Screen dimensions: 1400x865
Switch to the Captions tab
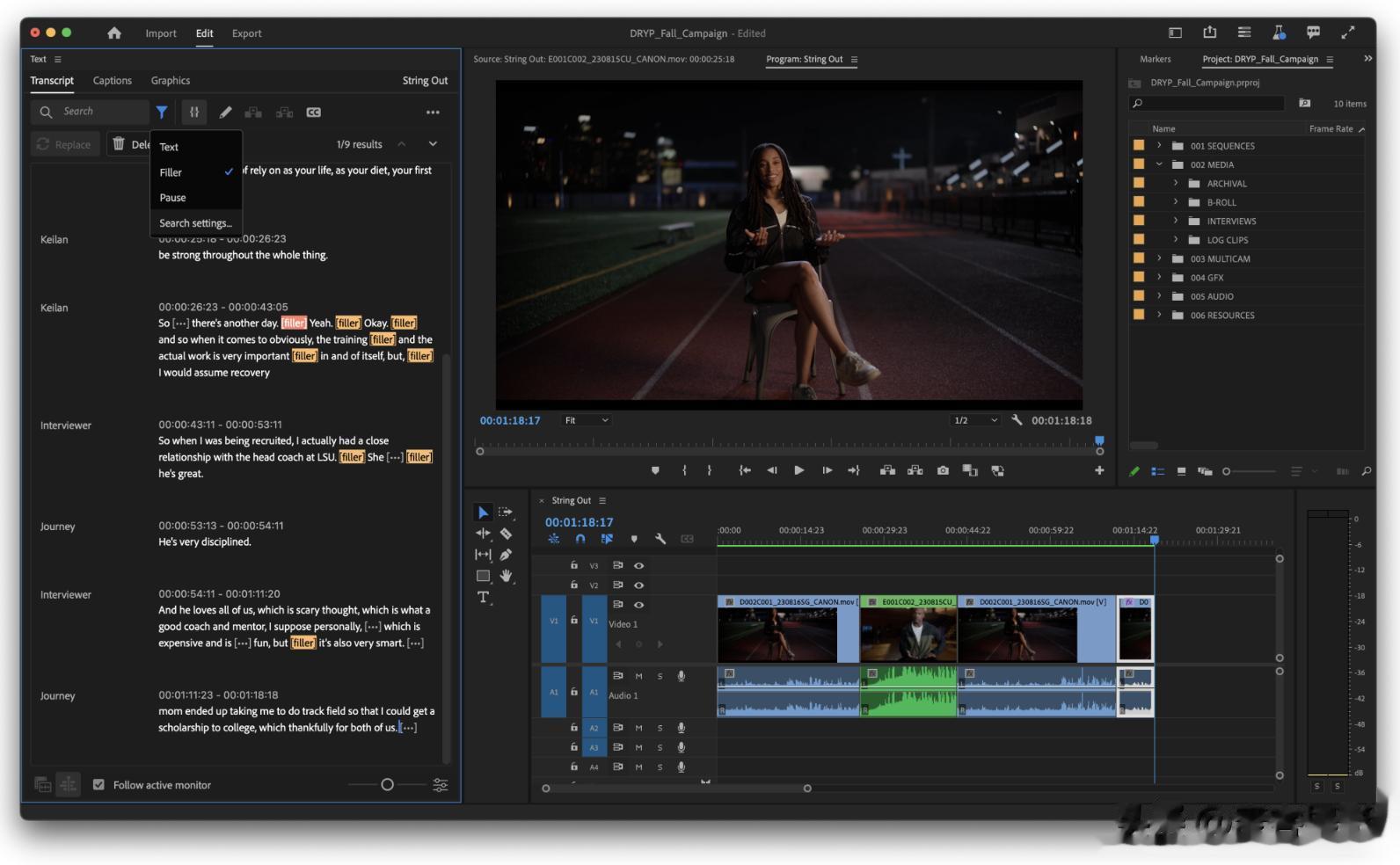point(113,81)
